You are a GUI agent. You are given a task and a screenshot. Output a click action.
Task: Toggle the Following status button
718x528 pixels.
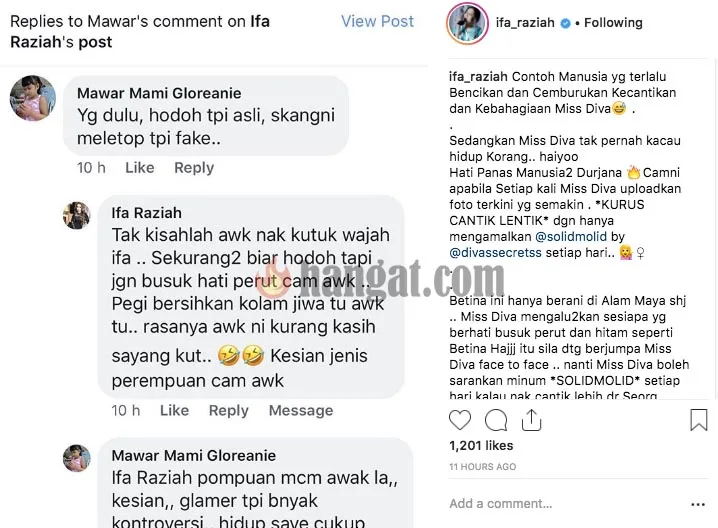point(613,22)
